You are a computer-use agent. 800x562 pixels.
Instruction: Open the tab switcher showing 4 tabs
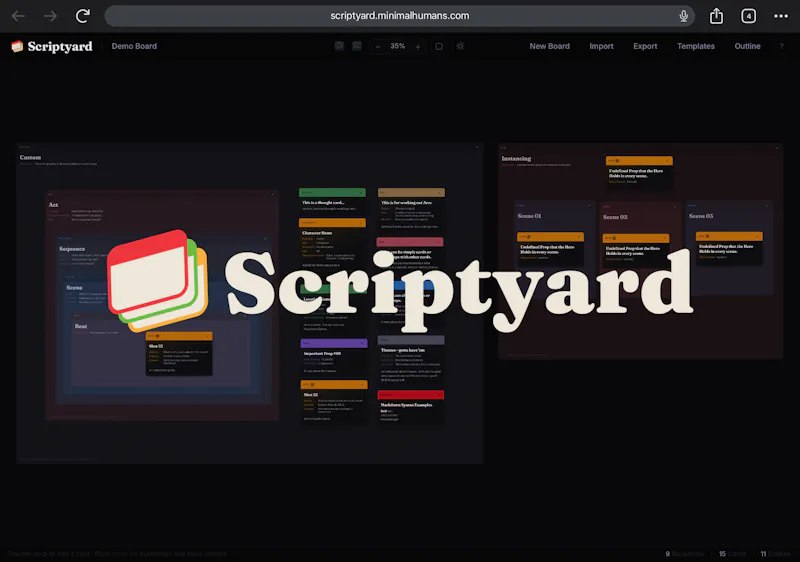[x=748, y=16]
